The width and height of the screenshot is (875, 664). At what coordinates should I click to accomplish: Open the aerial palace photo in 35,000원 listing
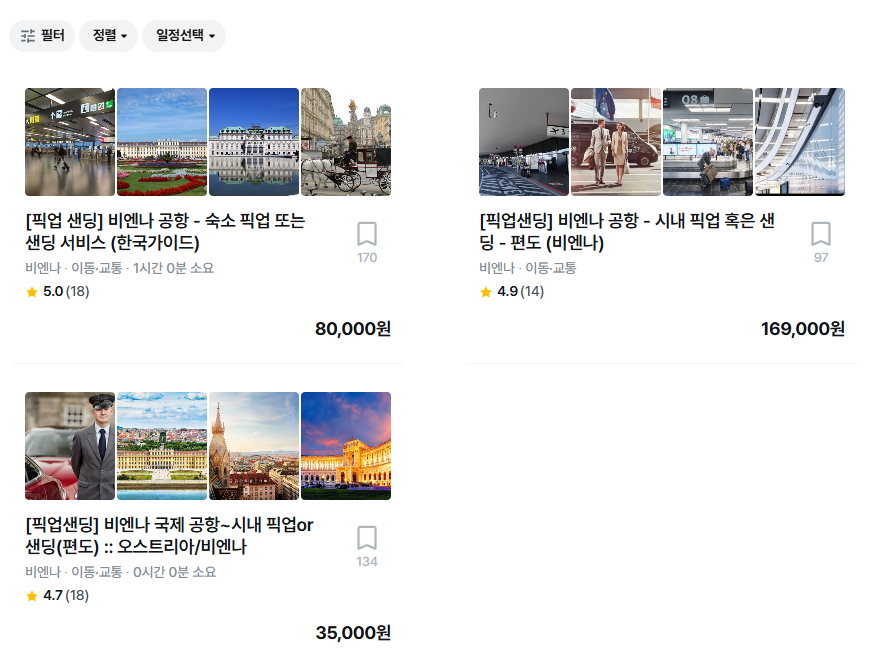pos(162,446)
